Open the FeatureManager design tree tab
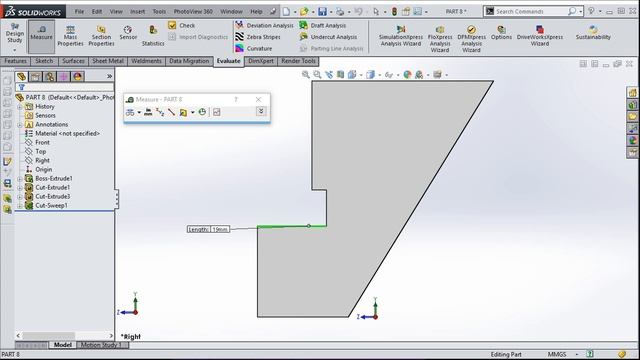Viewport: 640px width, 360px height. [22, 76]
